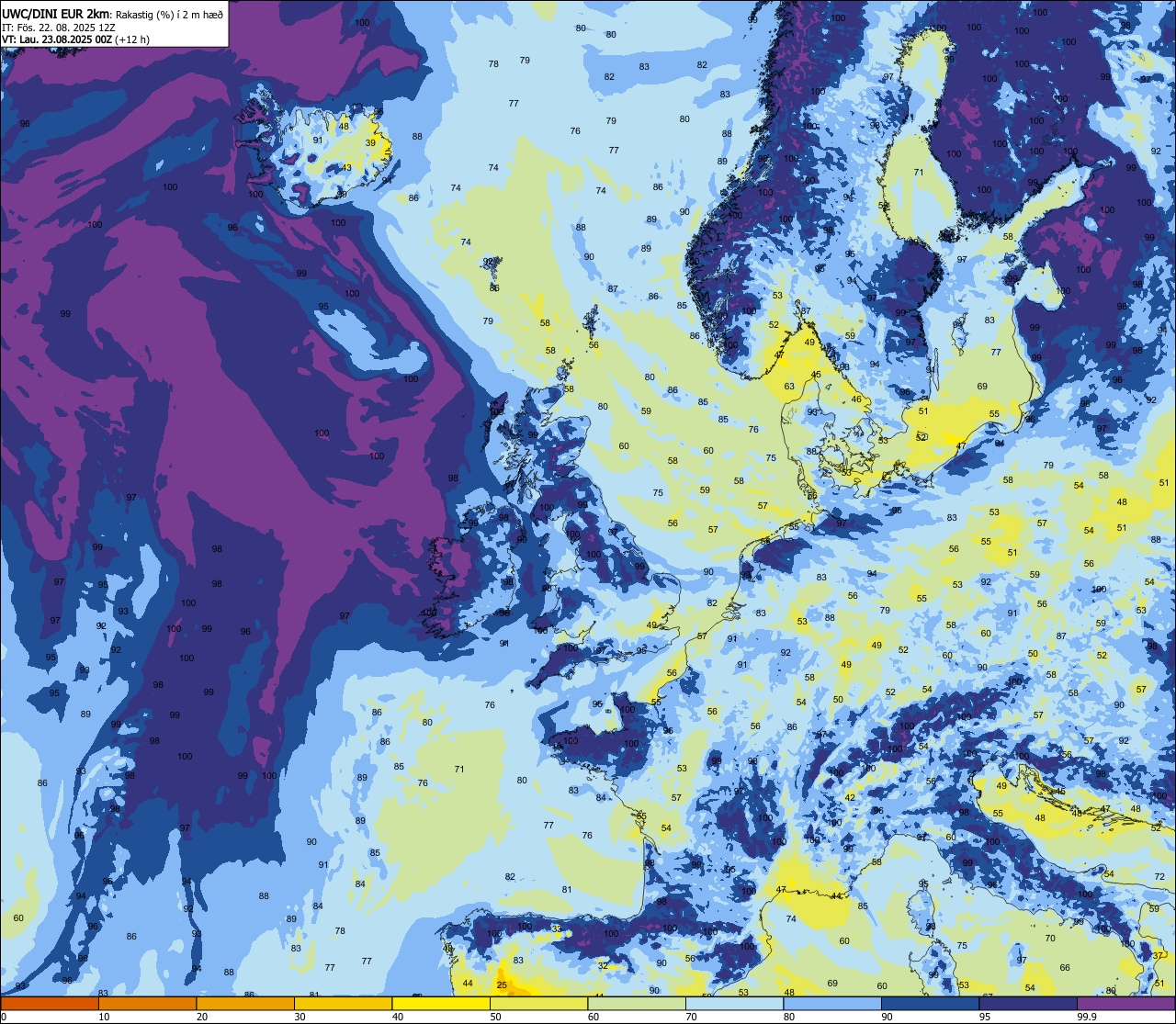Click the '10' tick label on the color legend
1176x1024 pixels.
pos(104,1017)
